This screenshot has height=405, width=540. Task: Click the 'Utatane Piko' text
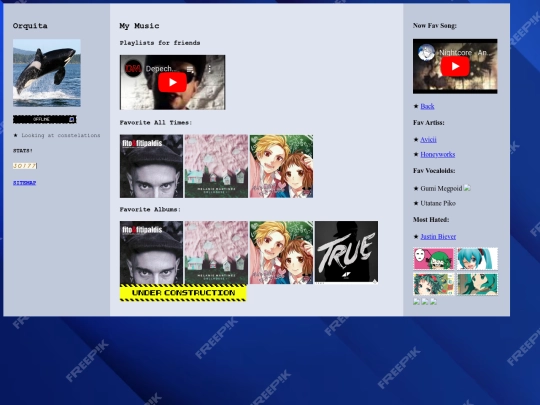tap(438, 203)
